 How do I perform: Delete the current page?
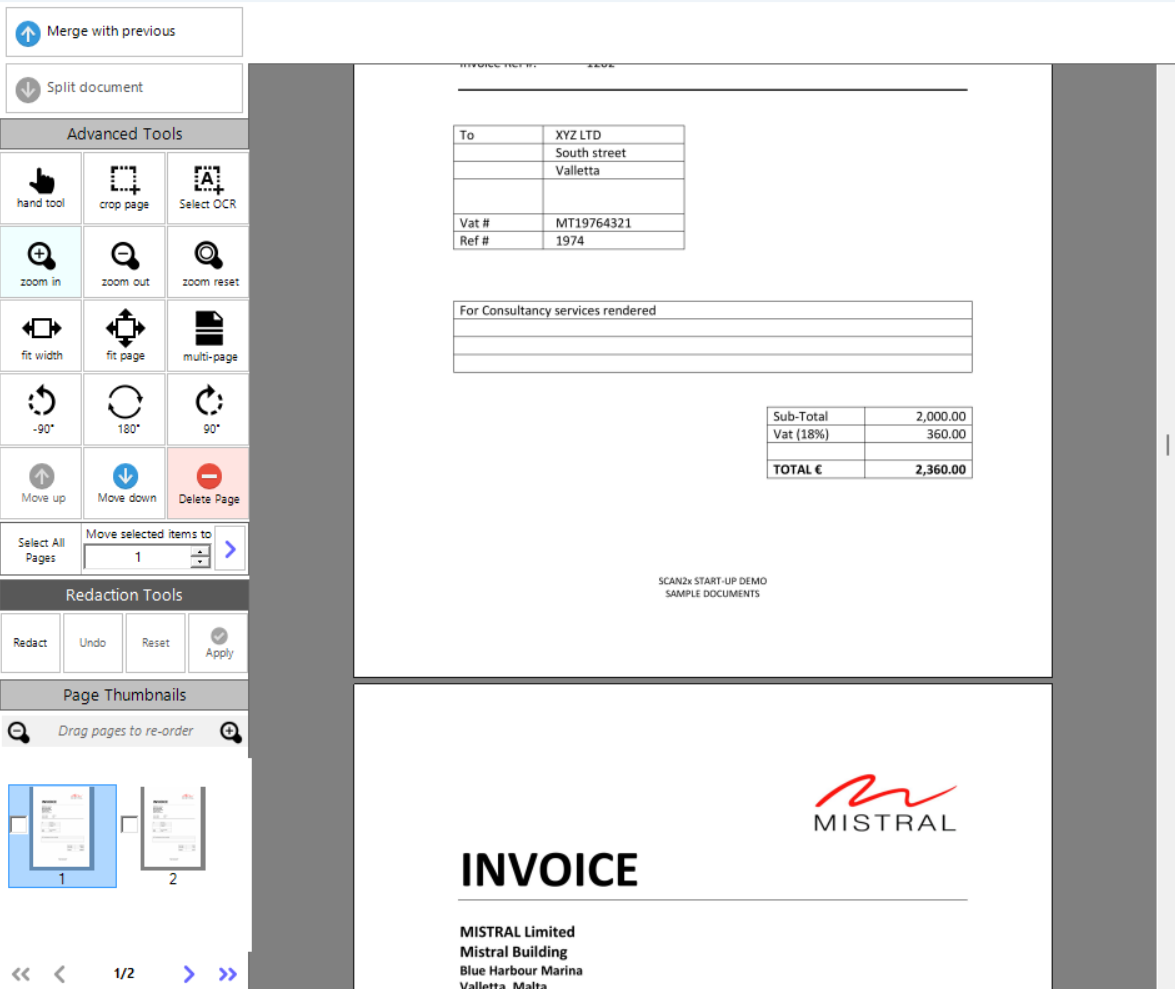(x=208, y=483)
